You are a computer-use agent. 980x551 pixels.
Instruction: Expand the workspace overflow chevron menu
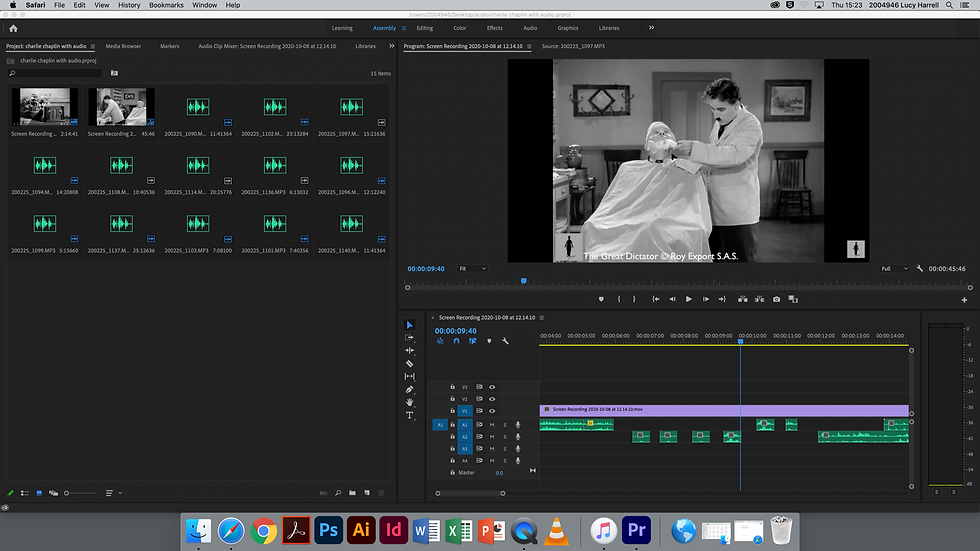652,28
